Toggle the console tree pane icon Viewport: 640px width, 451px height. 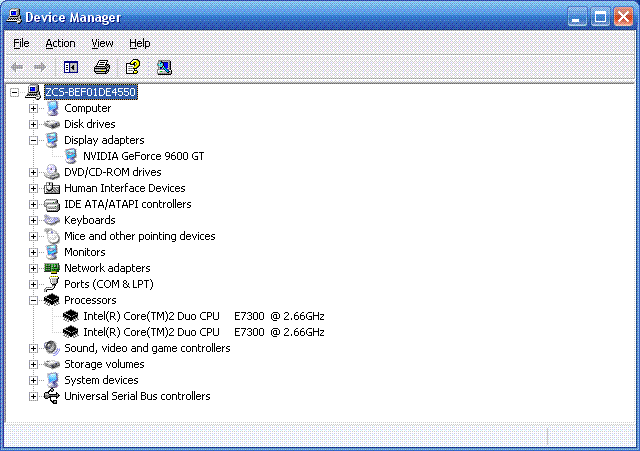71,67
